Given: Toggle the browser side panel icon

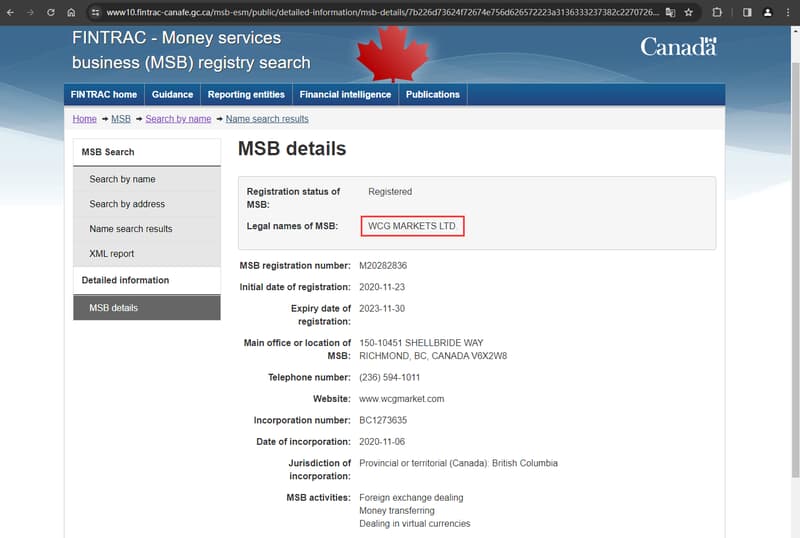Looking at the screenshot, I should [746, 12].
